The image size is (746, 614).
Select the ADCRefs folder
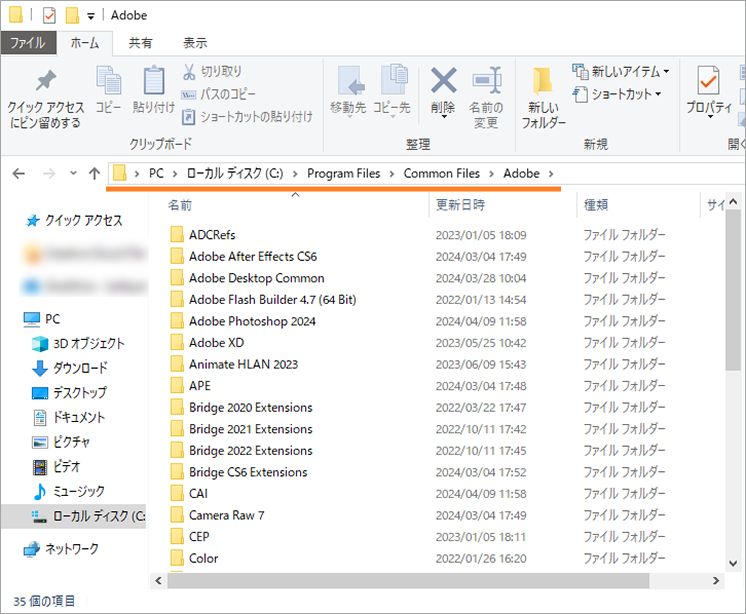(x=212, y=235)
